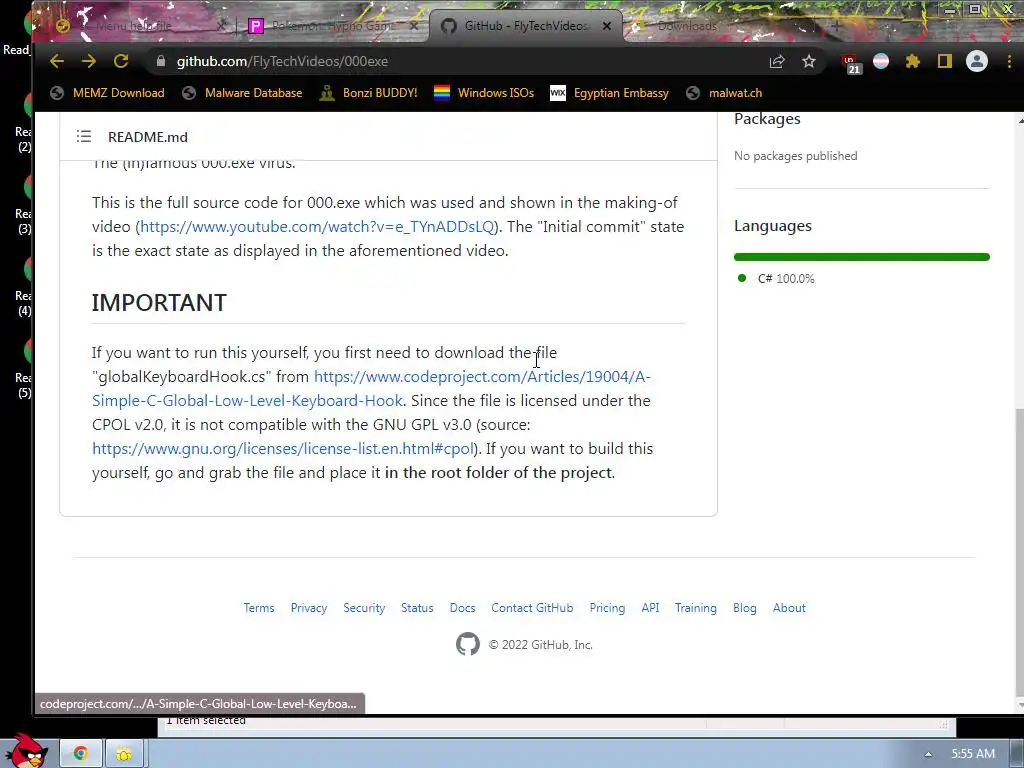Click the C# 100.0% language entry
Screen dimensions: 1024x768
click(776, 278)
